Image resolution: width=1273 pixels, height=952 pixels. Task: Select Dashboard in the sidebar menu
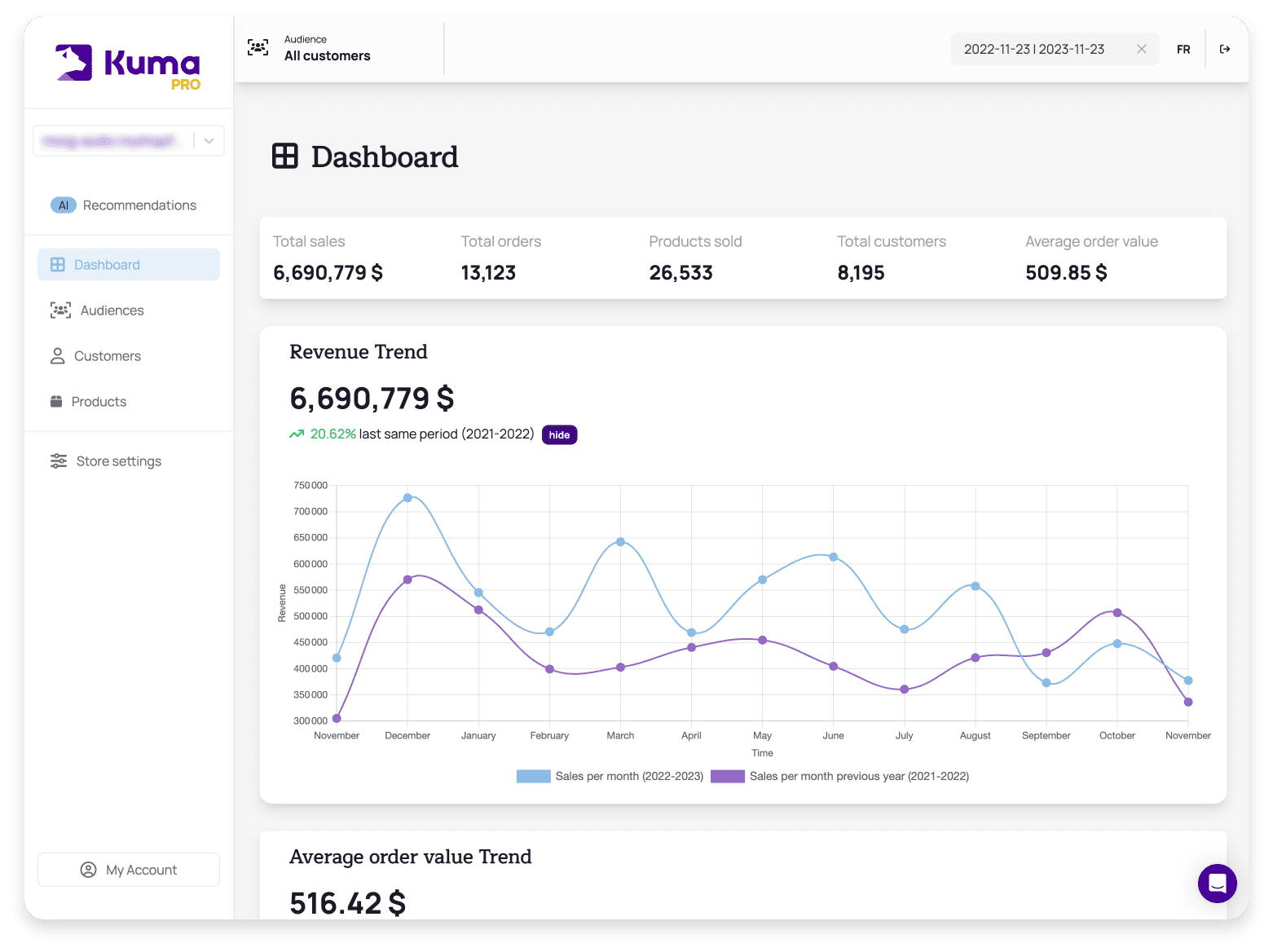tap(107, 264)
